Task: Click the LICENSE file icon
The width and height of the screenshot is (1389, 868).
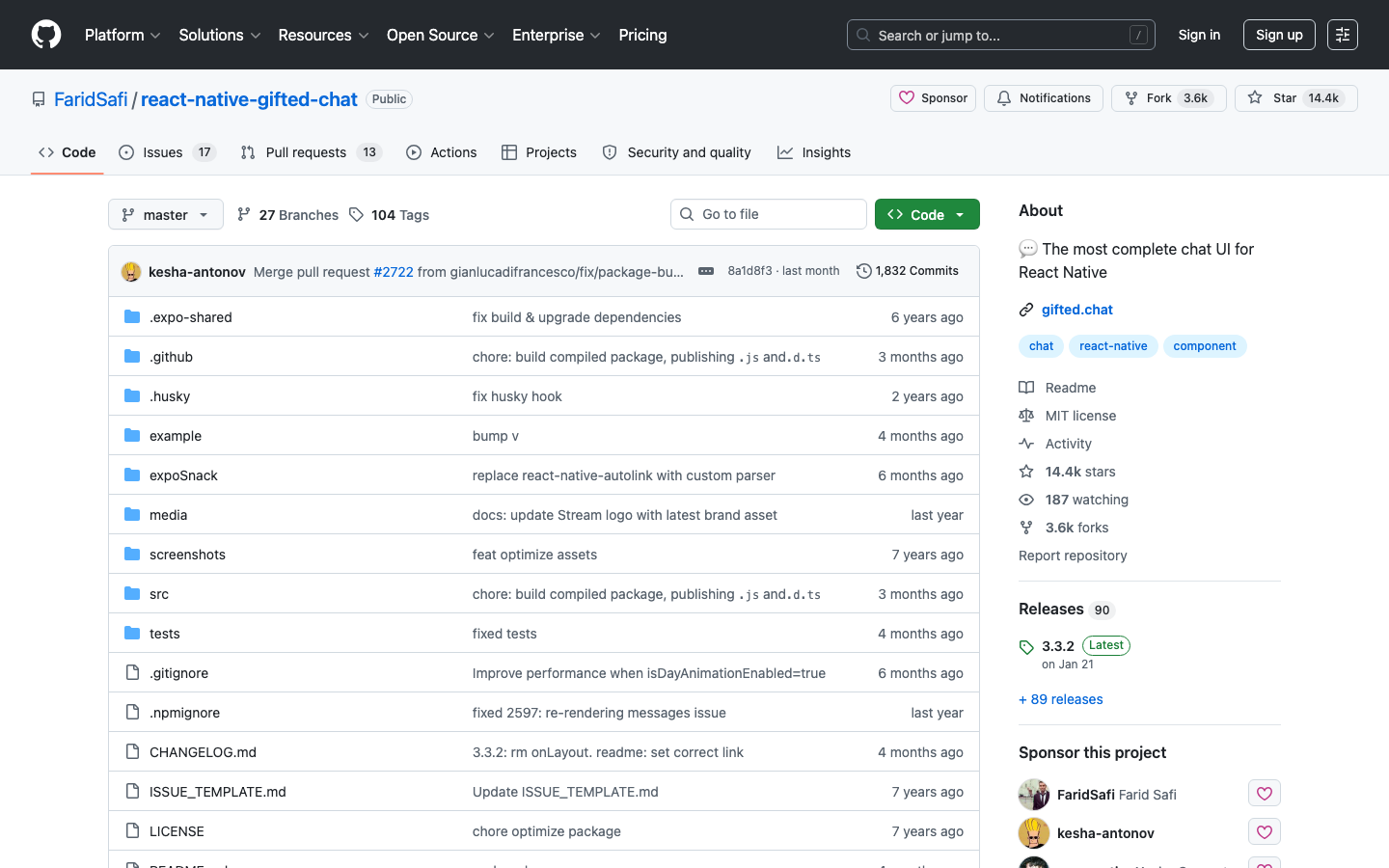Action: [132, 831]
